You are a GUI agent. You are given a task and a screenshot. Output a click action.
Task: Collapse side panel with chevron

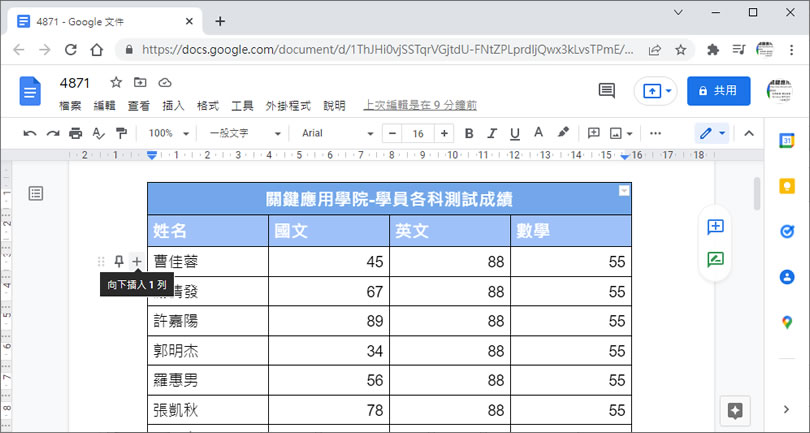[x=786, y=409]
